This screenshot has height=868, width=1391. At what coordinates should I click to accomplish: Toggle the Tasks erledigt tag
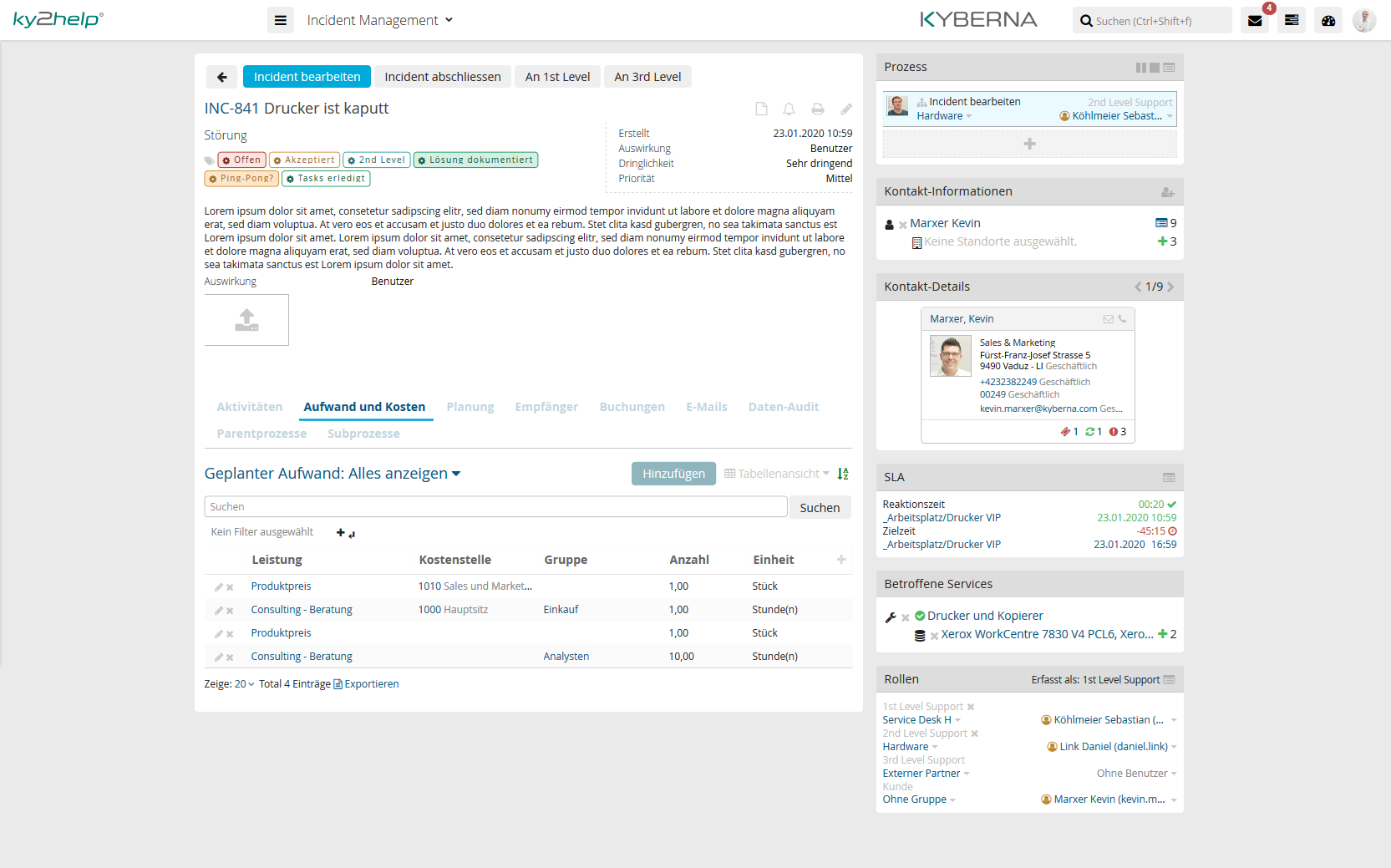[x=326, y=178]
